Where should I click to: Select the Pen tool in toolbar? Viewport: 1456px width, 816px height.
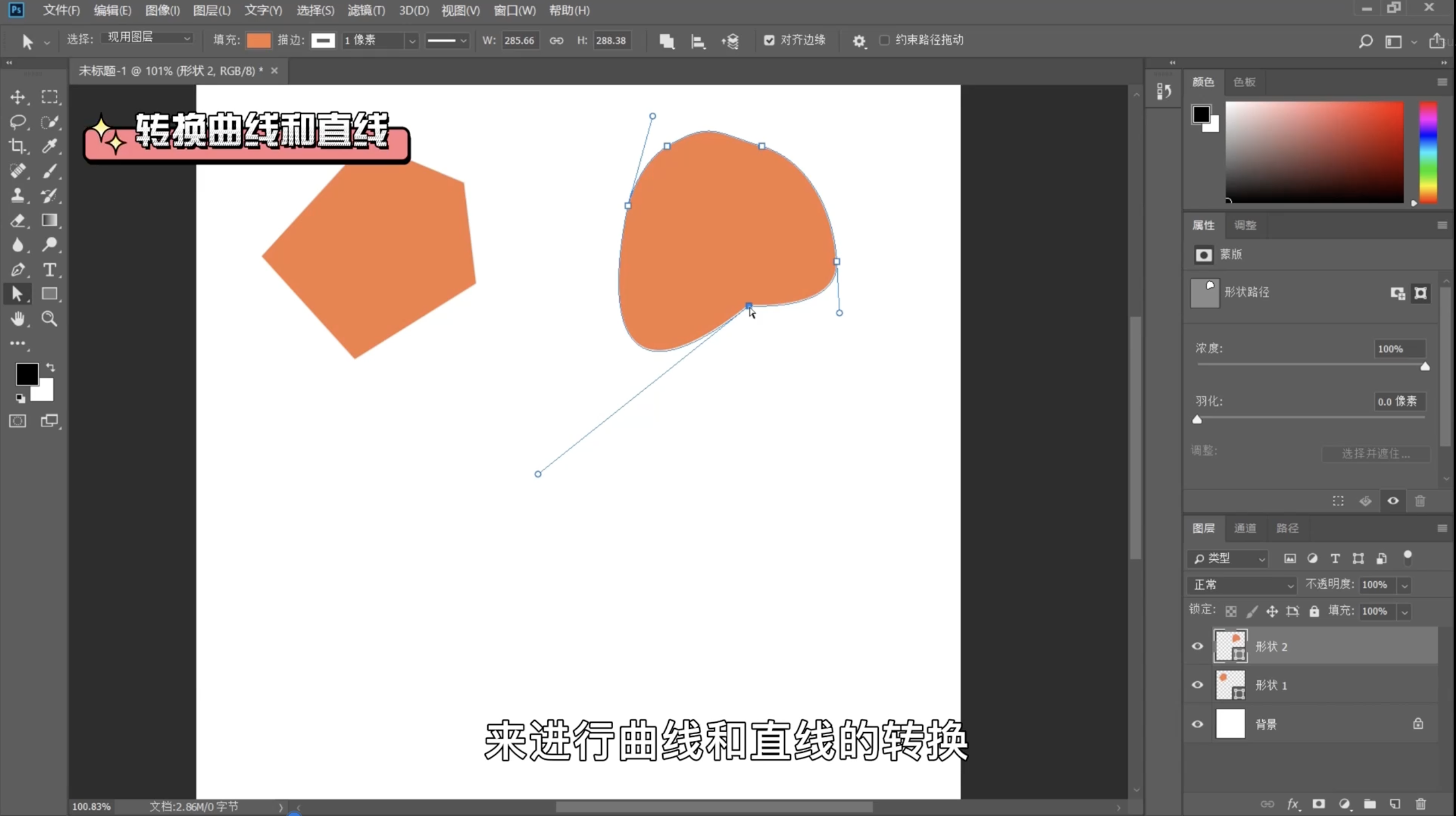click(18, 270)
